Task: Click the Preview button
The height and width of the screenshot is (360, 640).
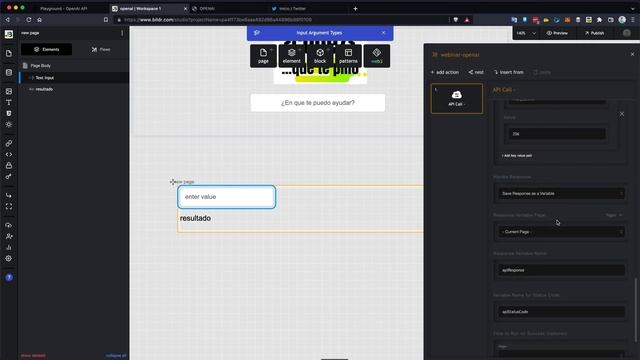Action: click(x=557, y=33)
